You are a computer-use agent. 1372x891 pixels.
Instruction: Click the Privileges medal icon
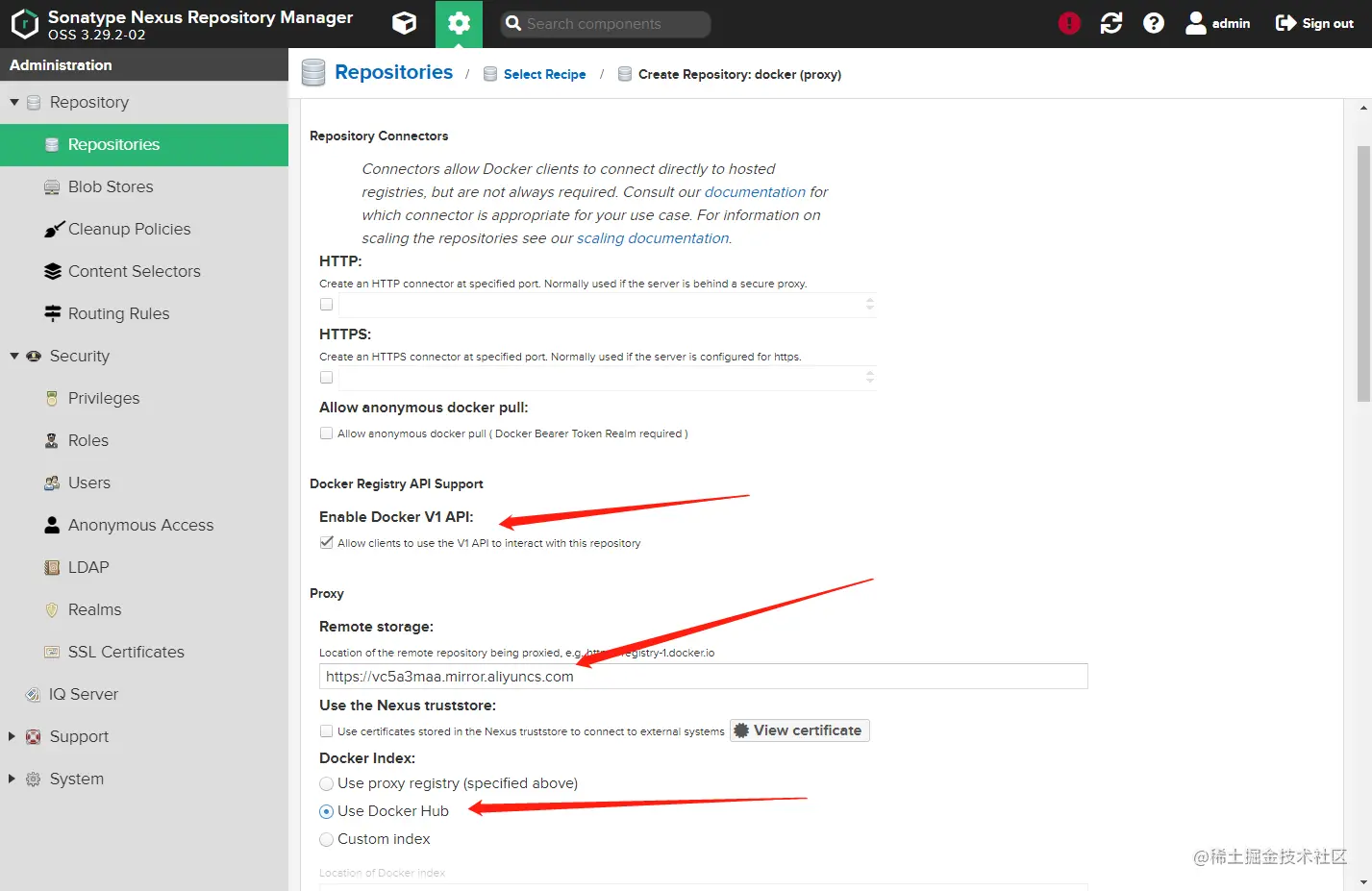[52, 398]
